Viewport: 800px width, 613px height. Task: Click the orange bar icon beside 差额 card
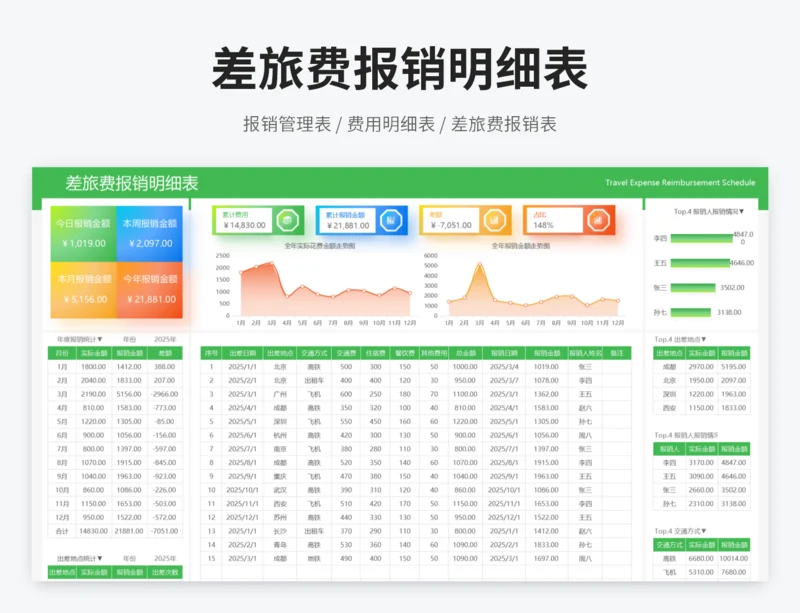coord(494,220)
